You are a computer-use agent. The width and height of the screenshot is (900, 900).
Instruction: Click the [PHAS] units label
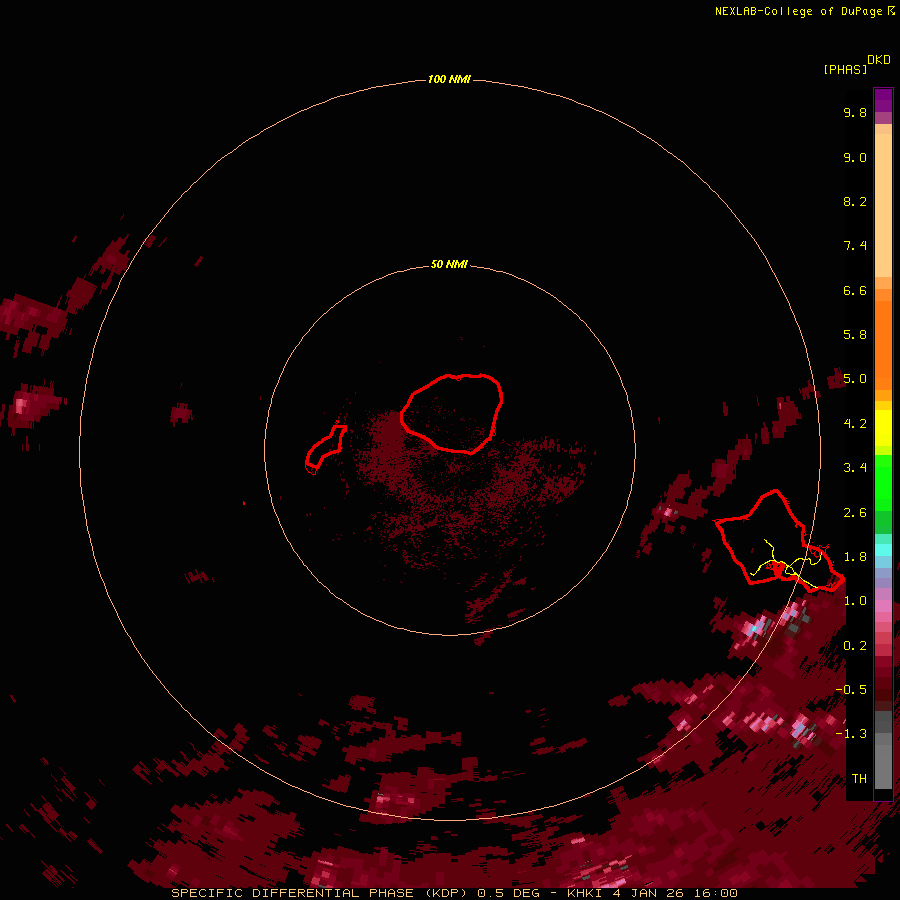click(x=845, y=69)
